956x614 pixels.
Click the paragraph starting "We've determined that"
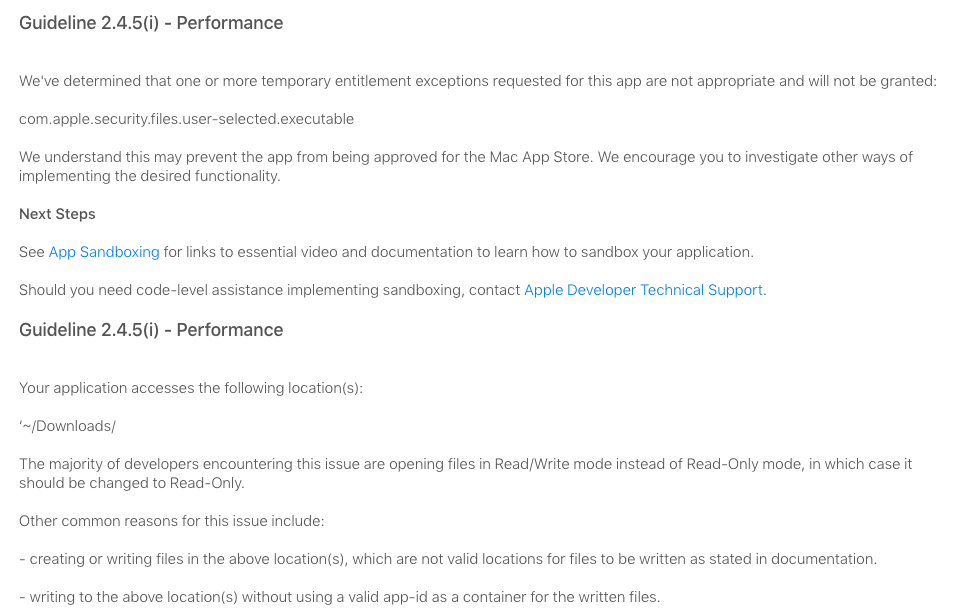(x=477, y=81)
